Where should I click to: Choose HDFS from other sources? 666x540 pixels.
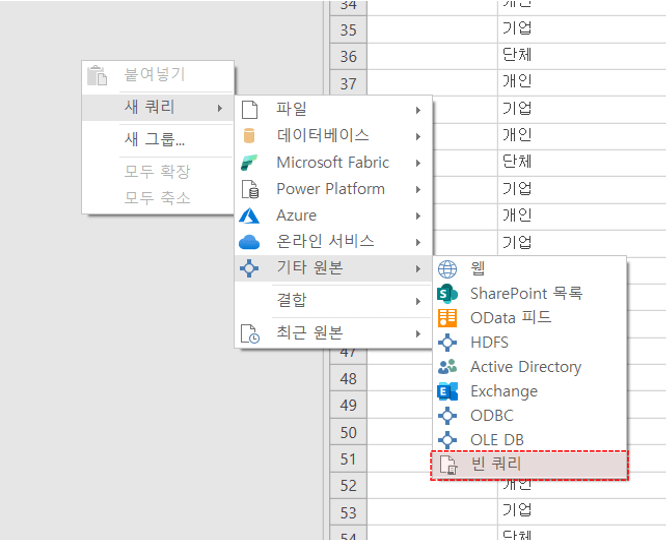click(x=489, y=342)
